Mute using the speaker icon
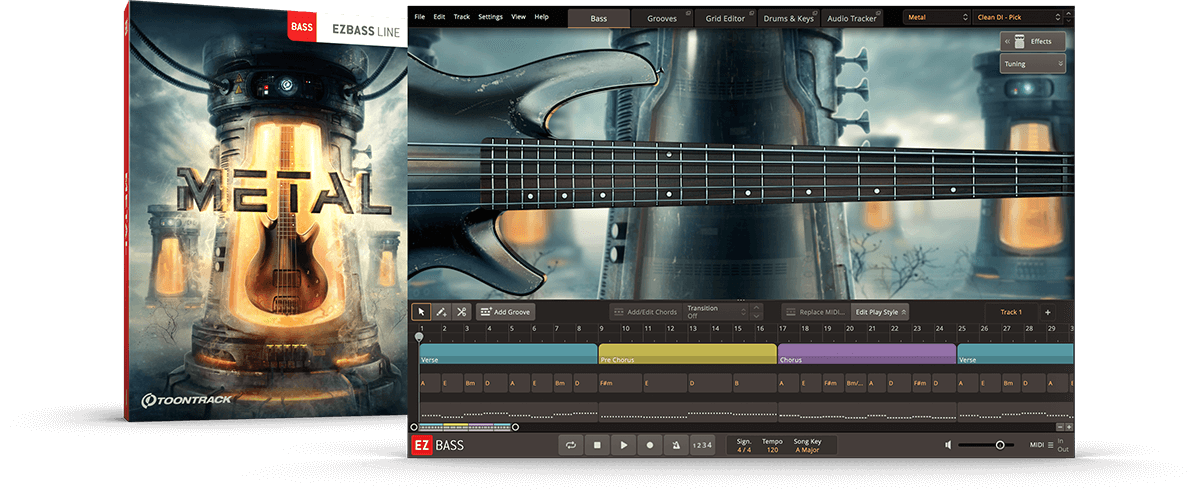Image resolution: width=1200 pixels, height=495 pixels. [948, 445]
